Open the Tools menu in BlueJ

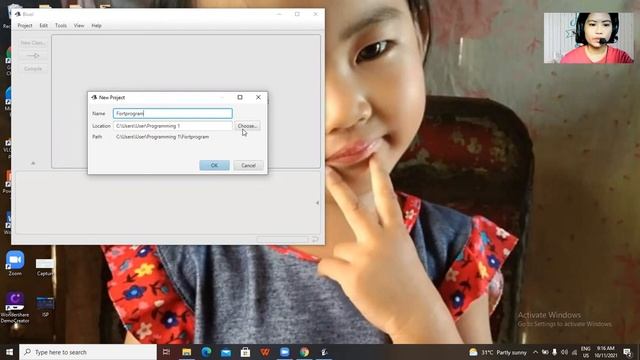(x=61, y=25)
